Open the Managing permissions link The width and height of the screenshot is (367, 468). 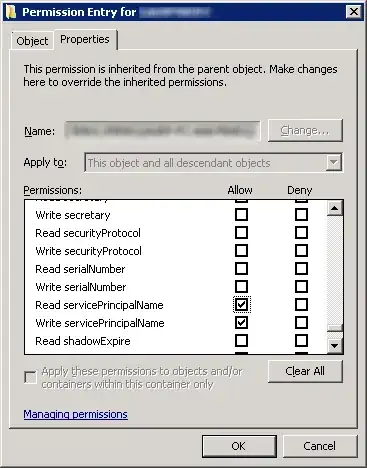pos(75,414)
